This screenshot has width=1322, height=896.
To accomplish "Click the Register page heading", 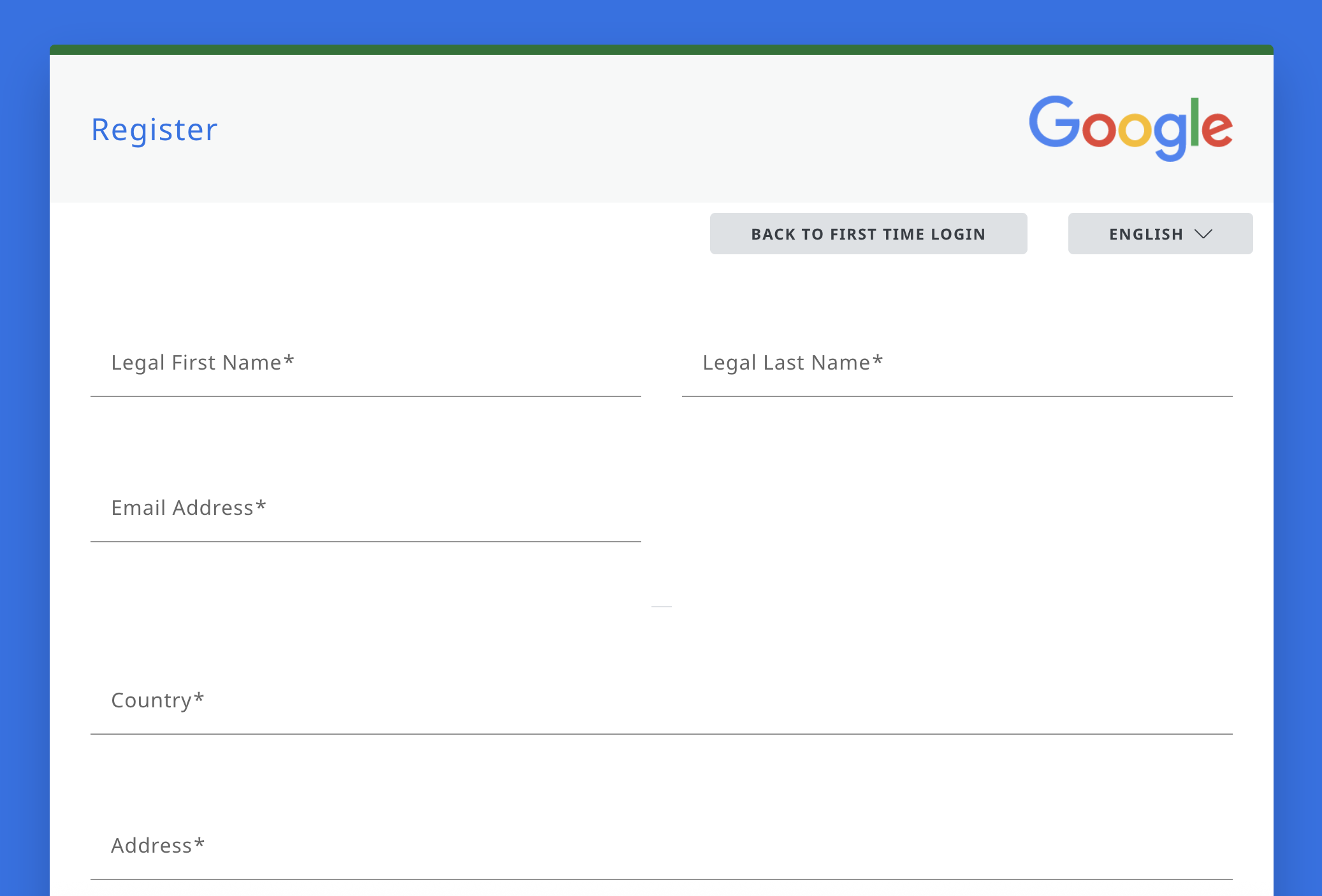I will (x=154, y=129).
